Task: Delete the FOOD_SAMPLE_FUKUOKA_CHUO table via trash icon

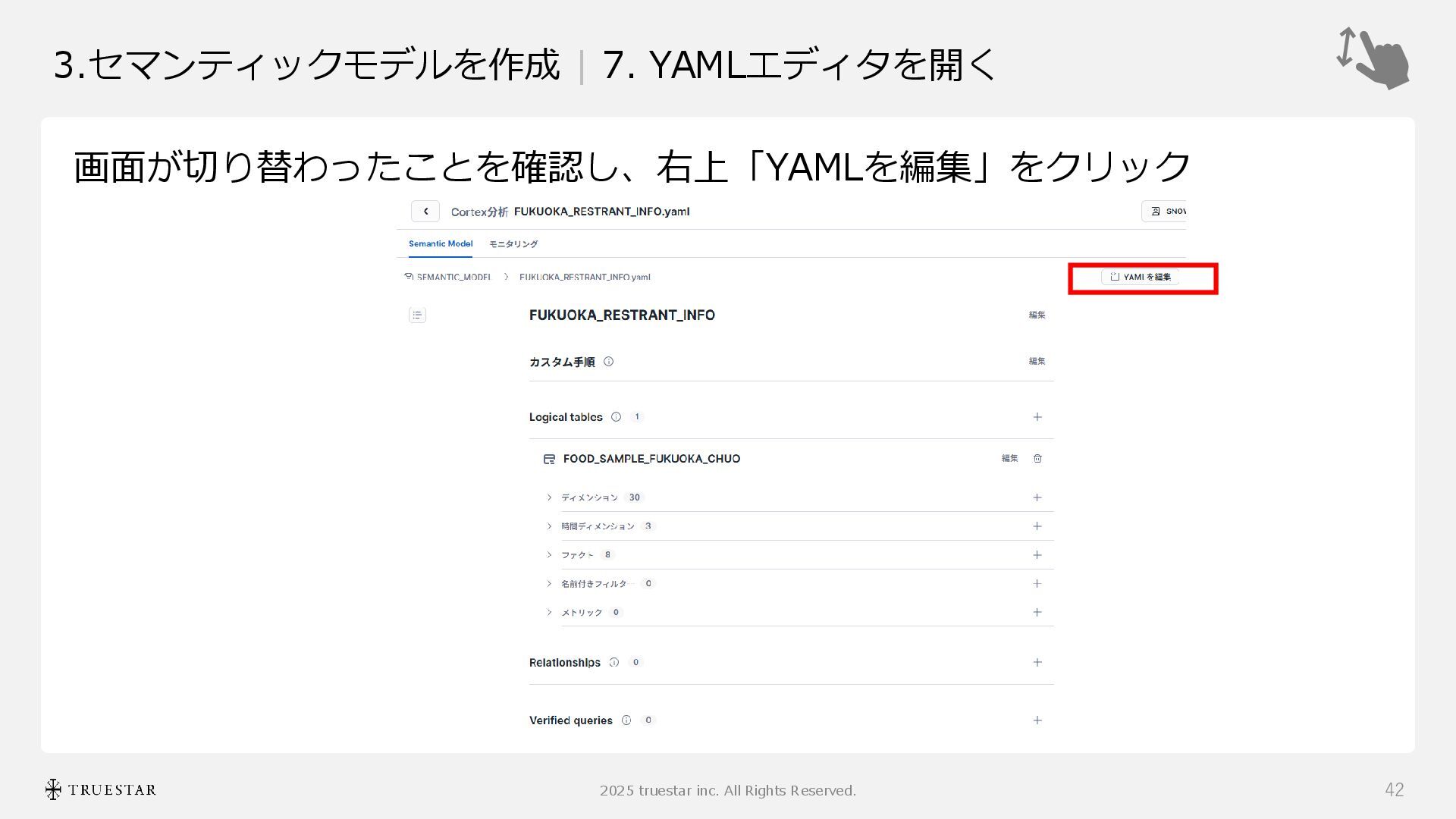Action: (1037, 458)
